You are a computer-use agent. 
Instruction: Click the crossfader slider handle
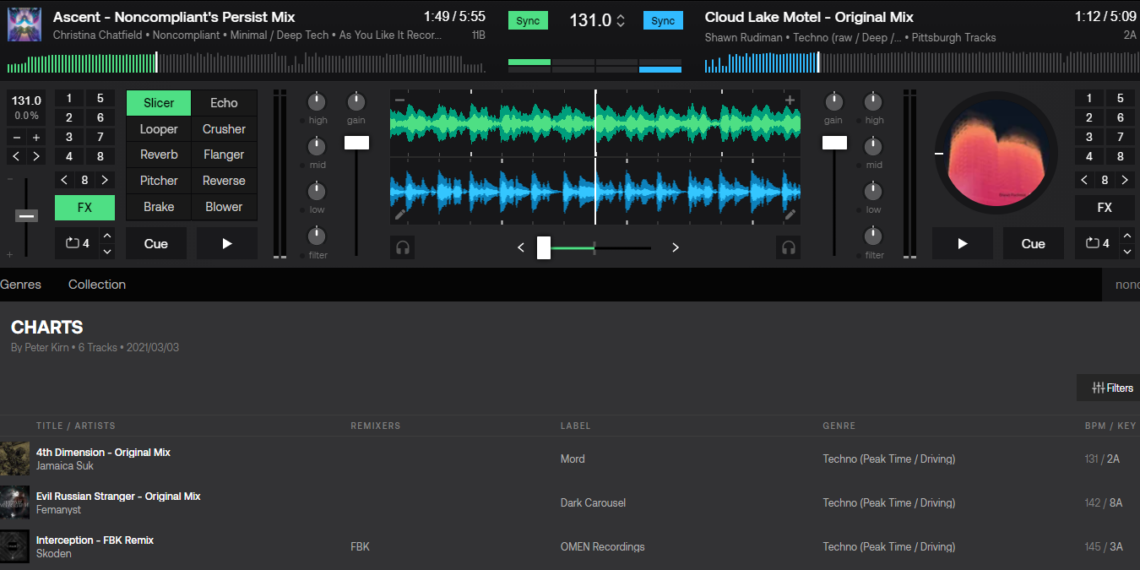click(x=543, y=248)
